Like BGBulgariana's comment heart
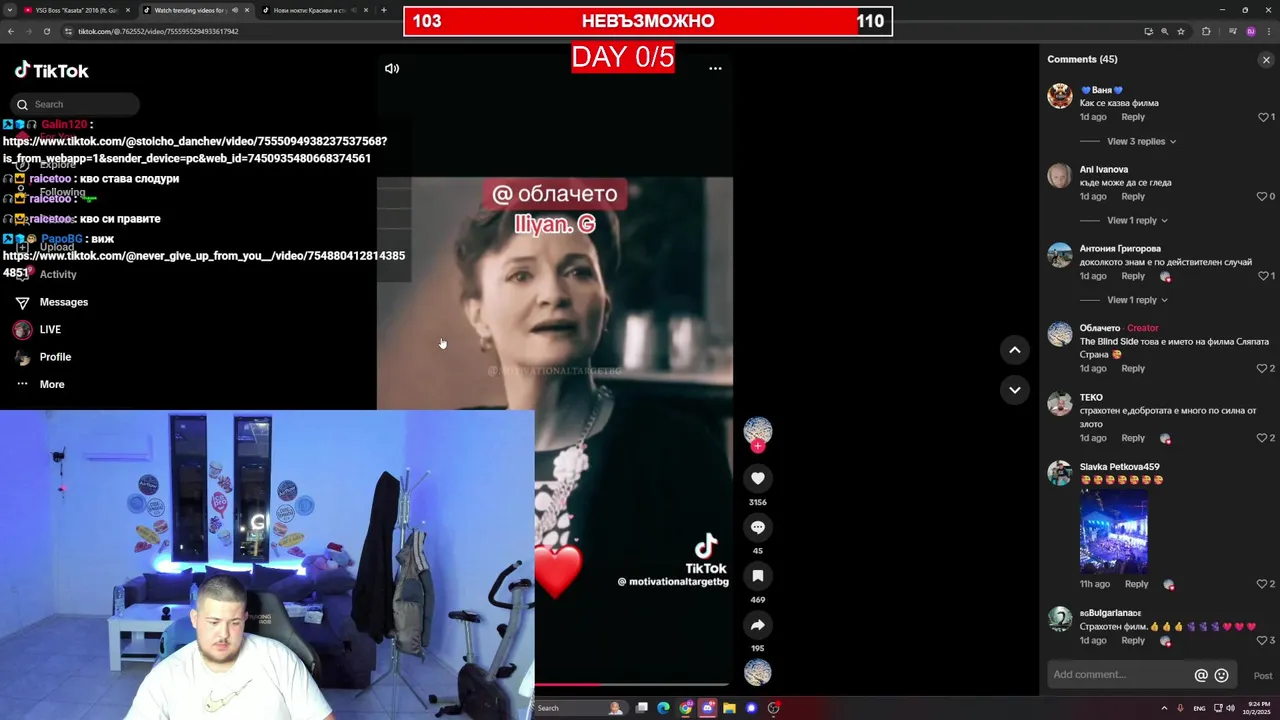The height and width of the screenshot is (720, 1280). (x=1262, y=641)
